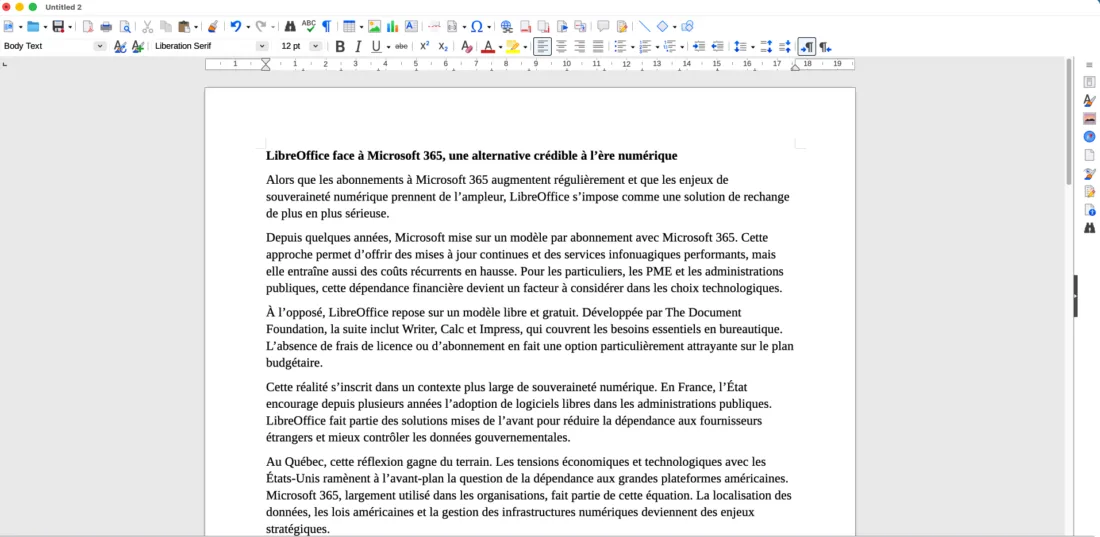Expand the highlighting color dropdown arrow
Viewport: 1100px width, 537px height.
click(x=525, y=46)
